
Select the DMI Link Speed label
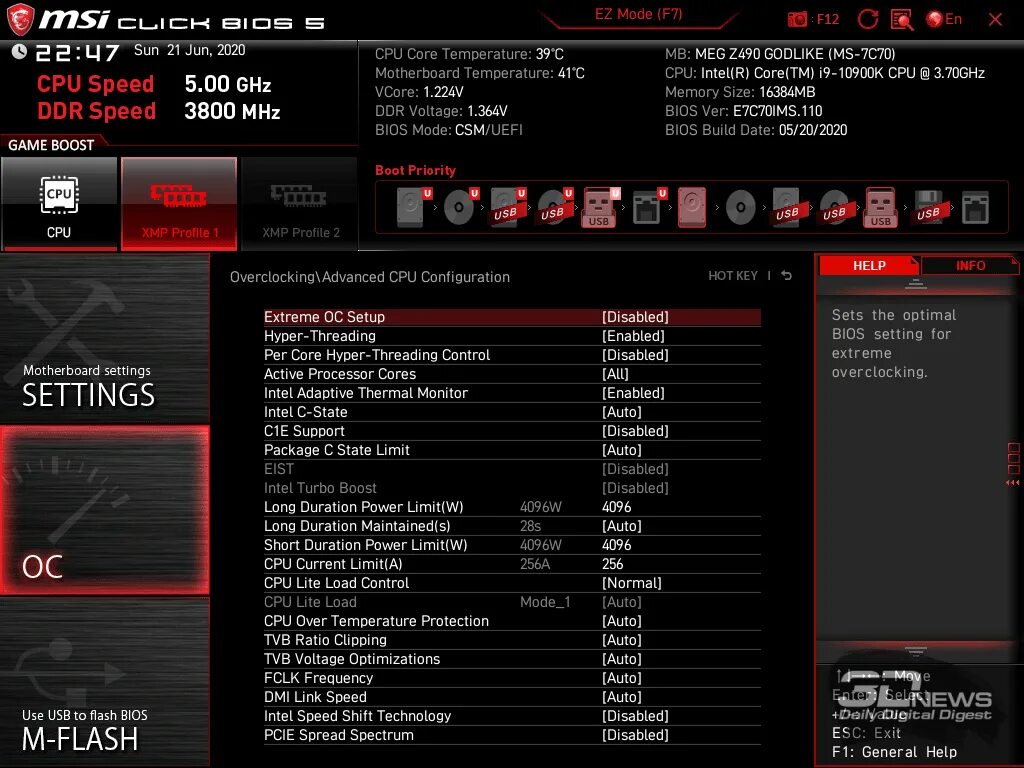tap(315, 697)
